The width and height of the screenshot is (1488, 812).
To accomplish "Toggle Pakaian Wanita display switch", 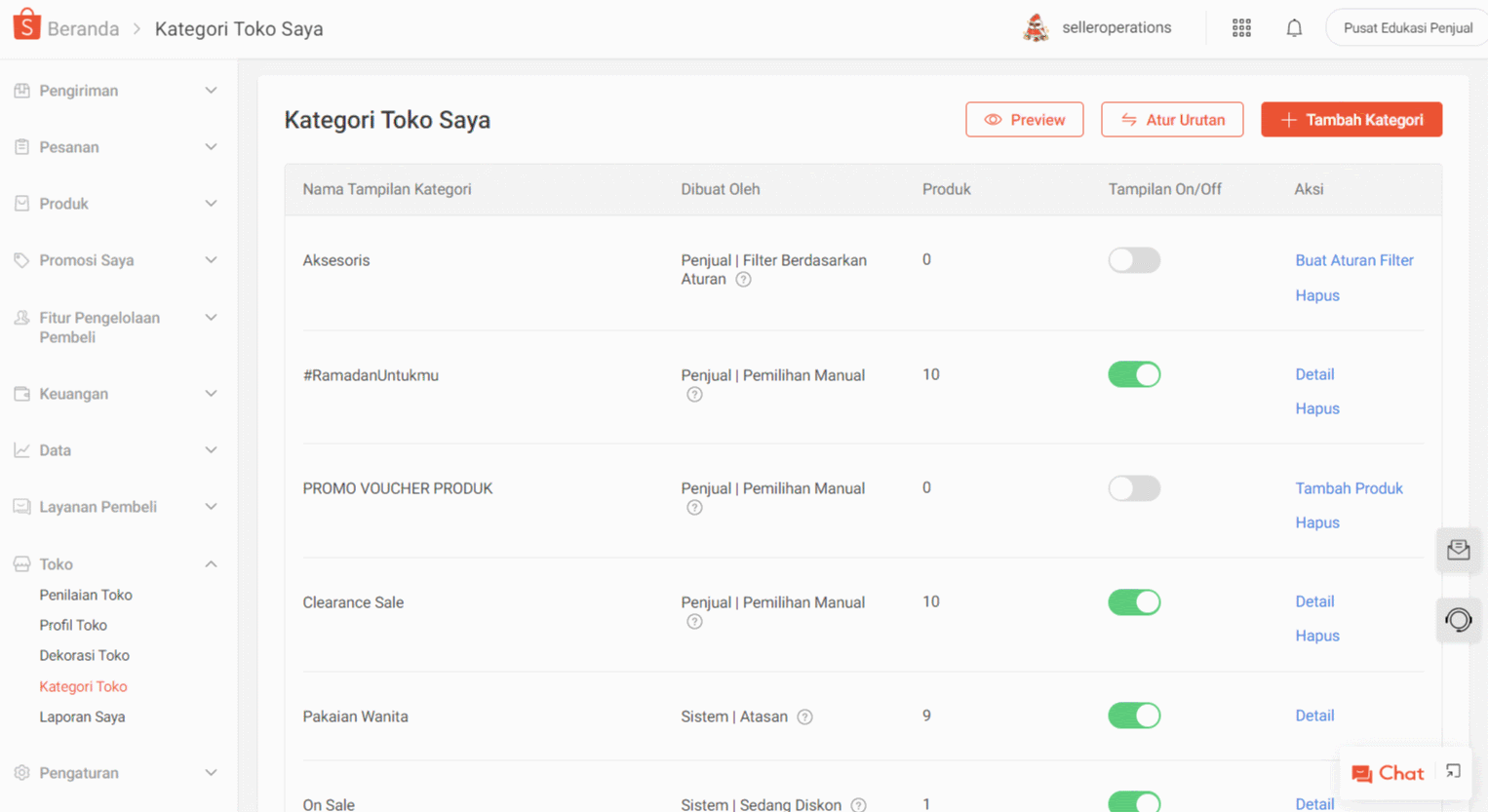I will [1134, 715].
